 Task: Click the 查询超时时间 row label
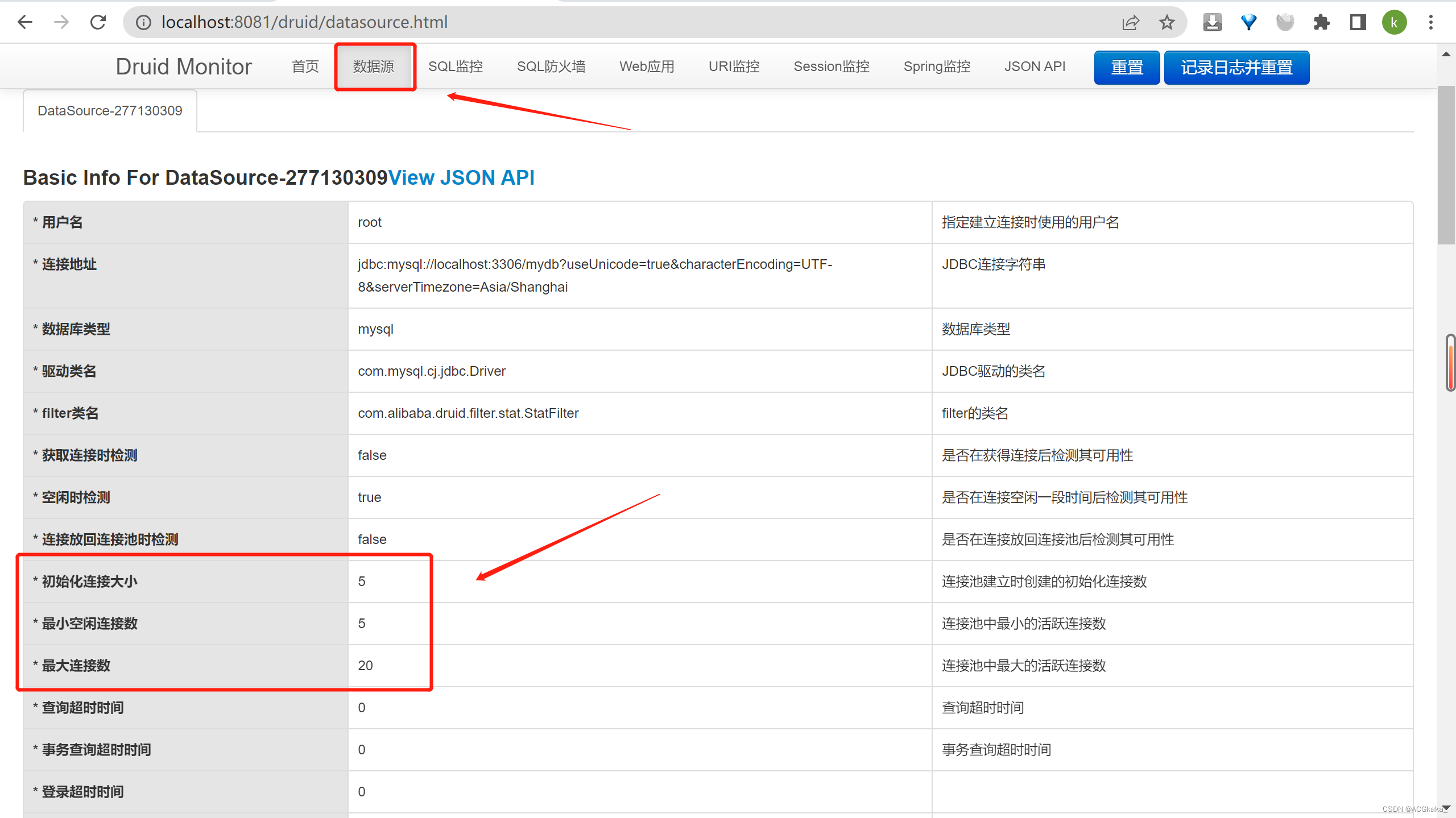click(x=82, y=708)
